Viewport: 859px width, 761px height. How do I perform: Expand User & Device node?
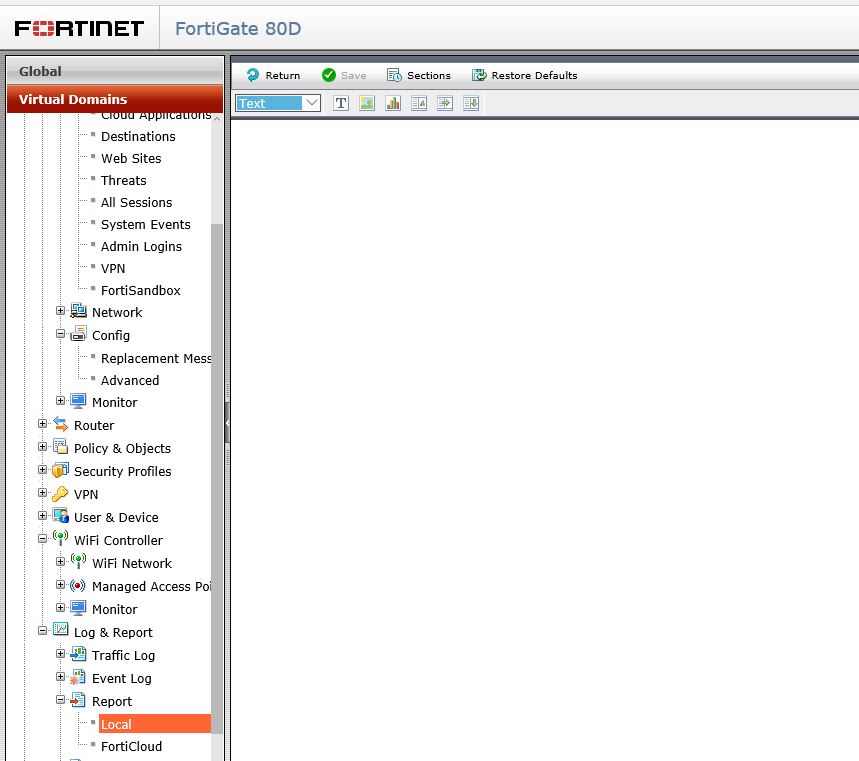pos(42,516)
